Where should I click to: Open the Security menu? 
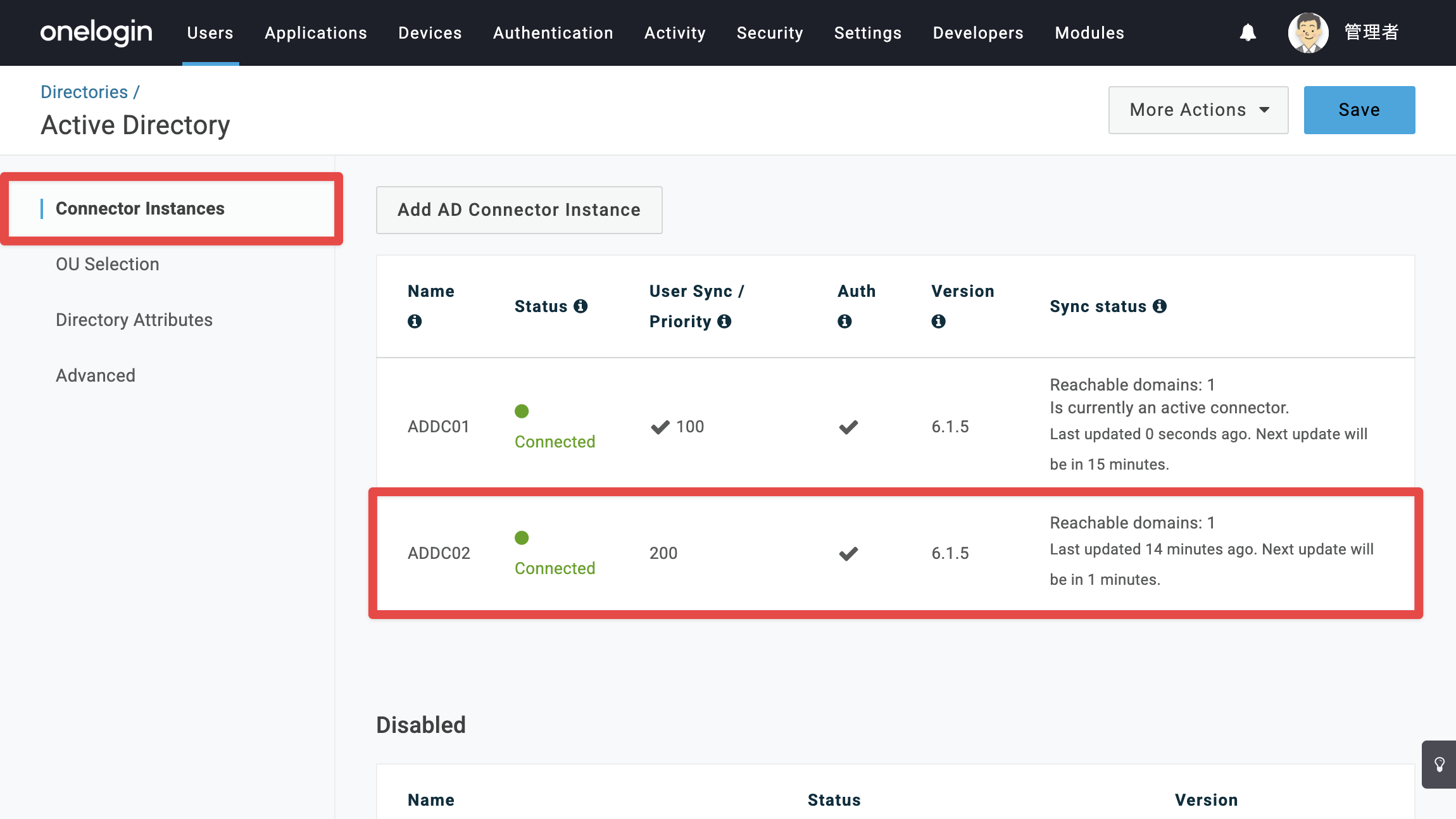[770, 33]
